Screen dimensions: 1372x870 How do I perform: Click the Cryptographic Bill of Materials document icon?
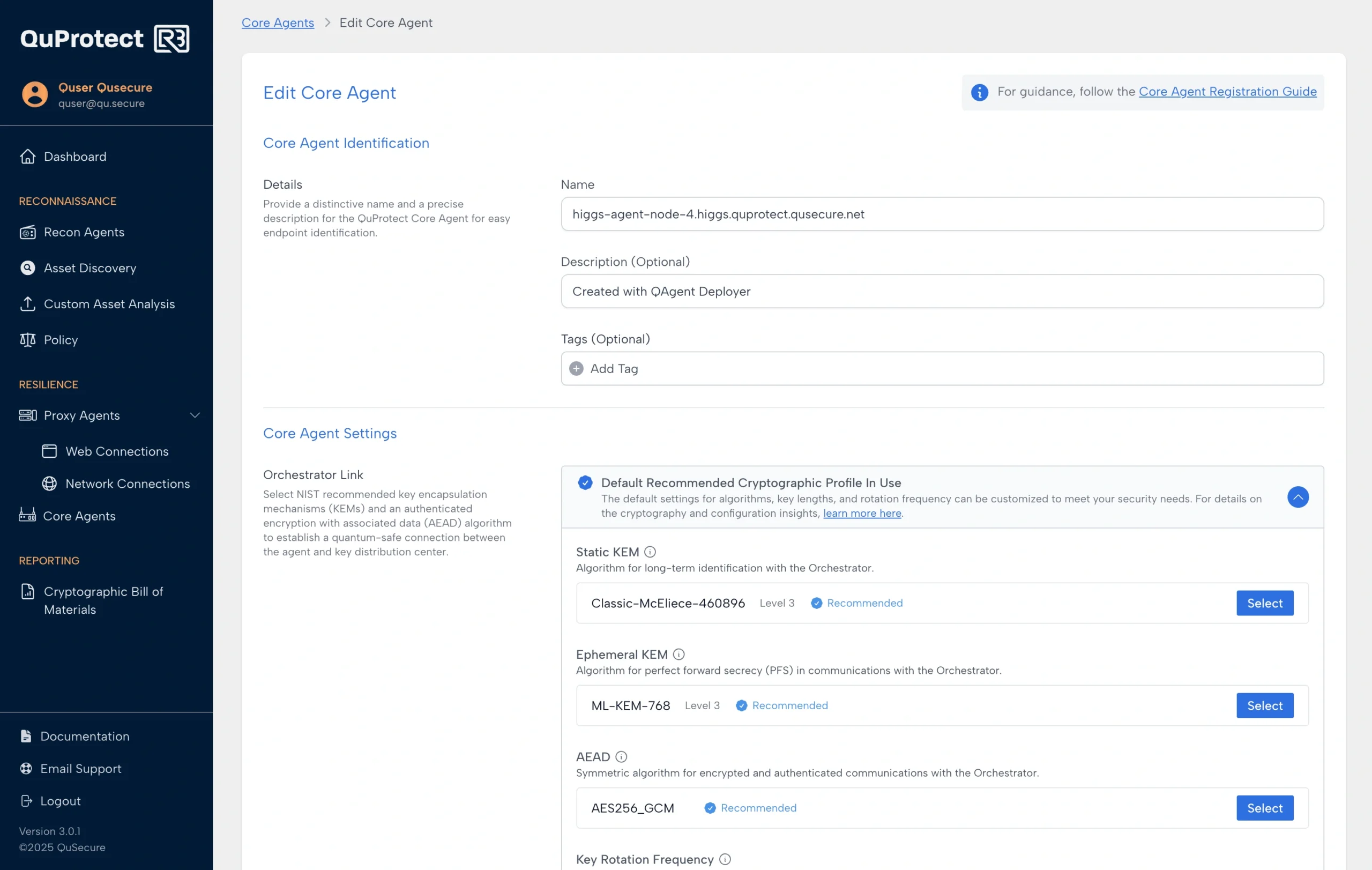point(27,591)
